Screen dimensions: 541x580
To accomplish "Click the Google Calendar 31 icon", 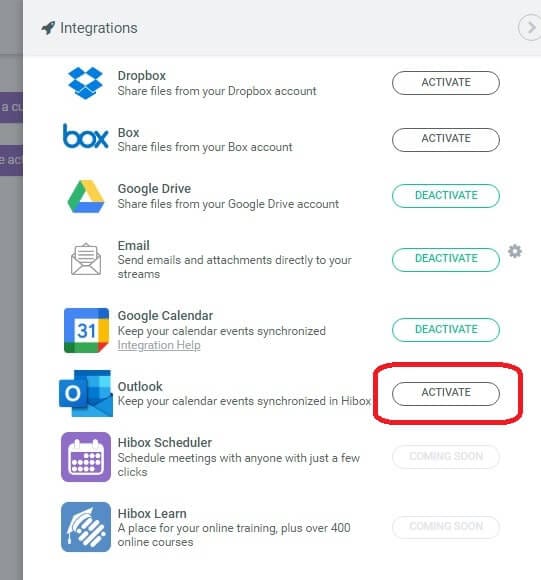I will 87,330.
